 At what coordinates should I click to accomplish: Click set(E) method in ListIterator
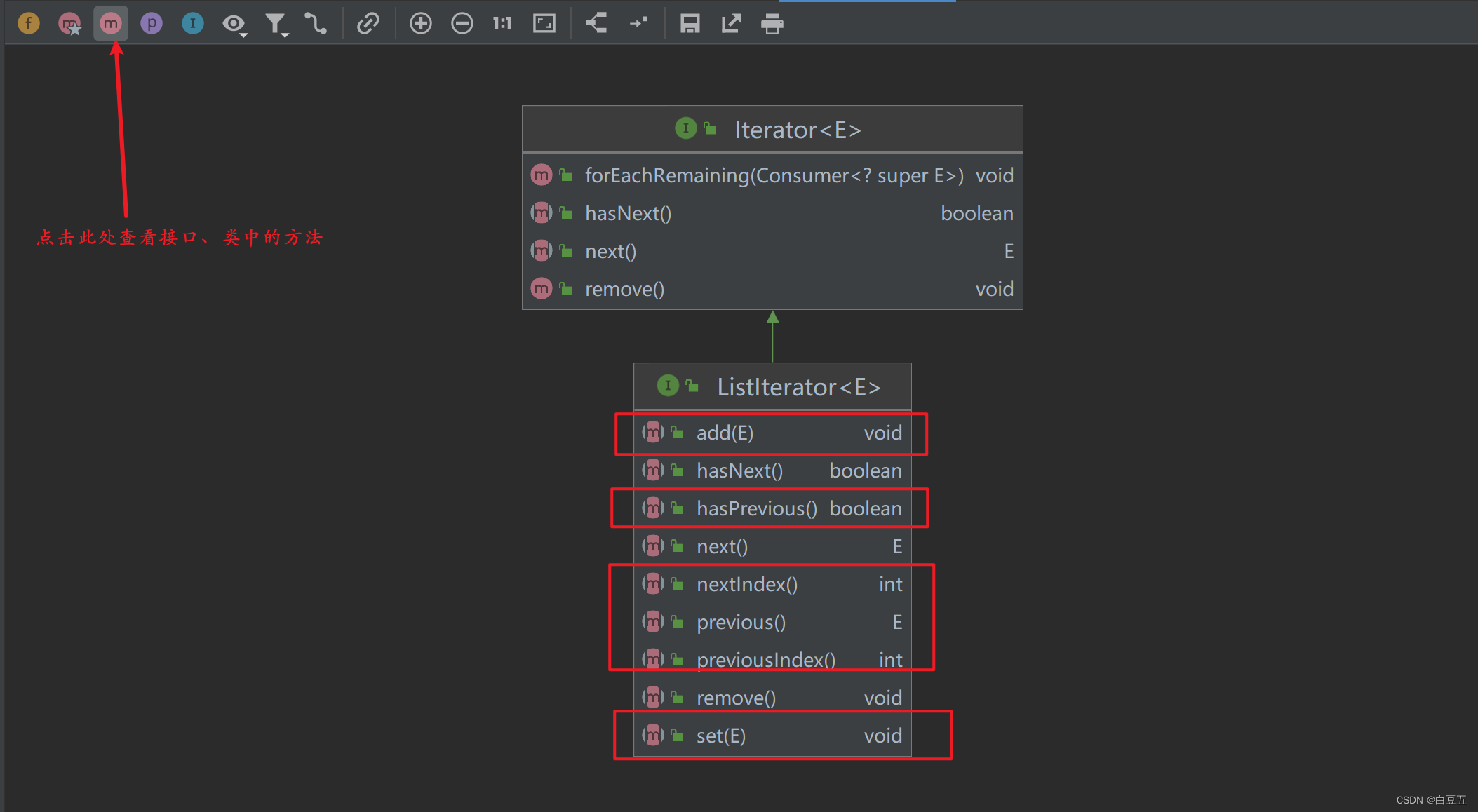(x=772, y=736)
